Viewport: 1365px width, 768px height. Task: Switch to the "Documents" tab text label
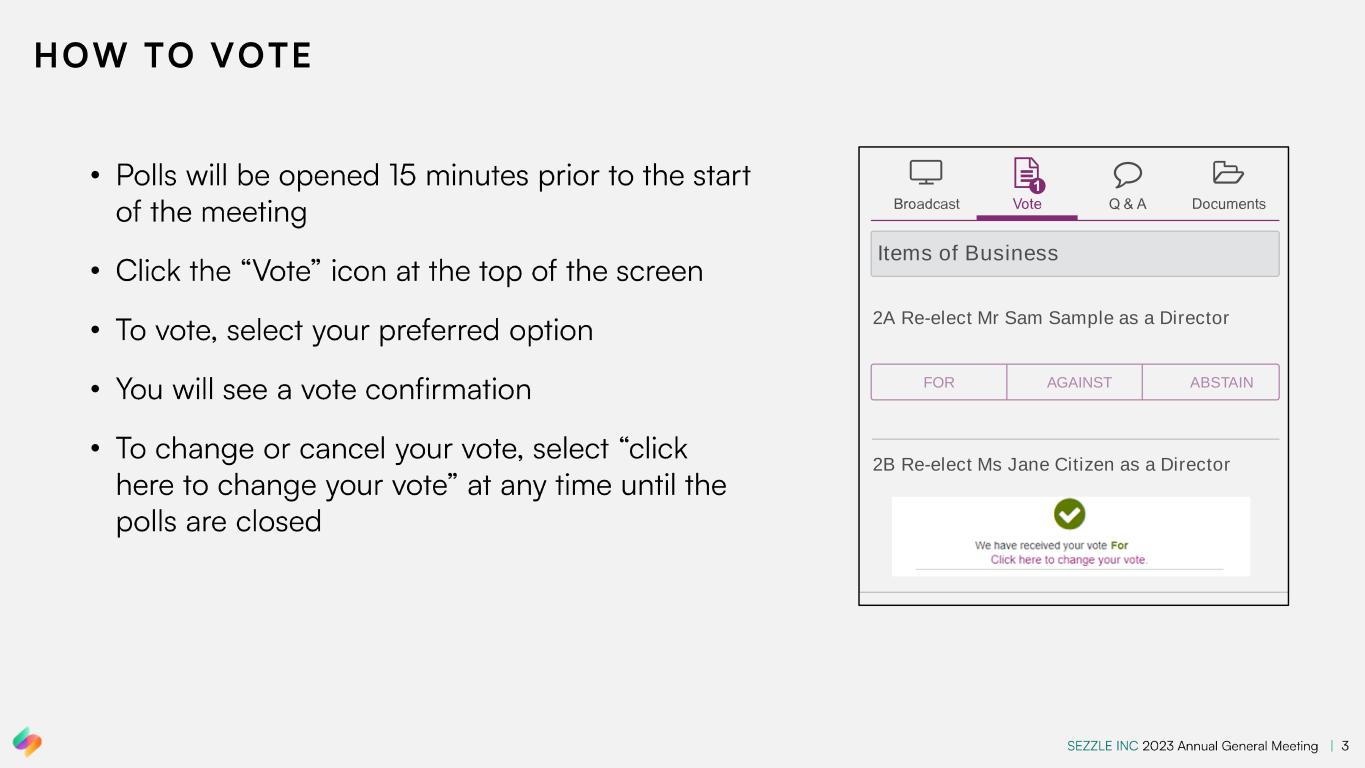coord(1228,204)
